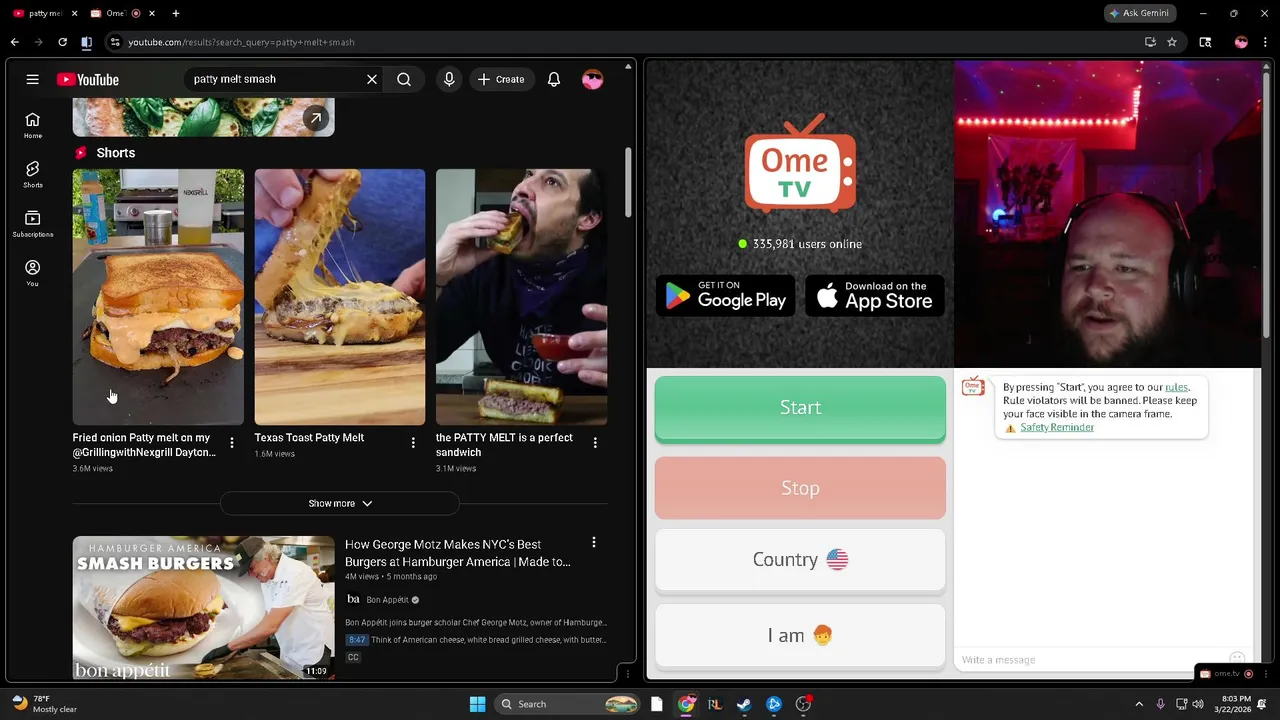Start voice search with the microphone icon
The width and height of the screenshot is (1280, 720).
pos(449,79)
